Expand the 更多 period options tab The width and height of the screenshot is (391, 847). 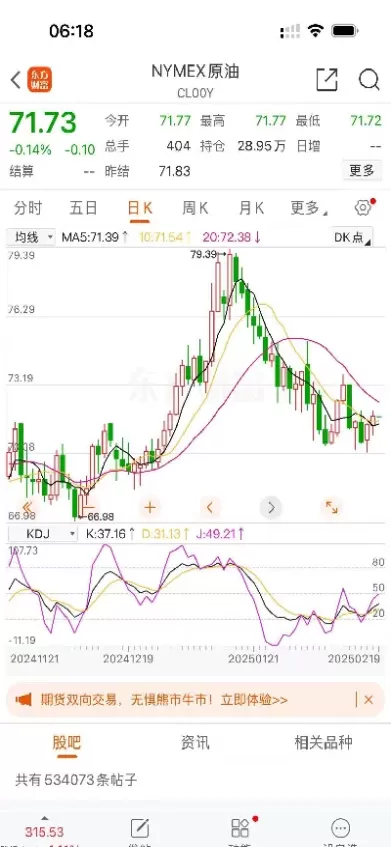(308, 208)
